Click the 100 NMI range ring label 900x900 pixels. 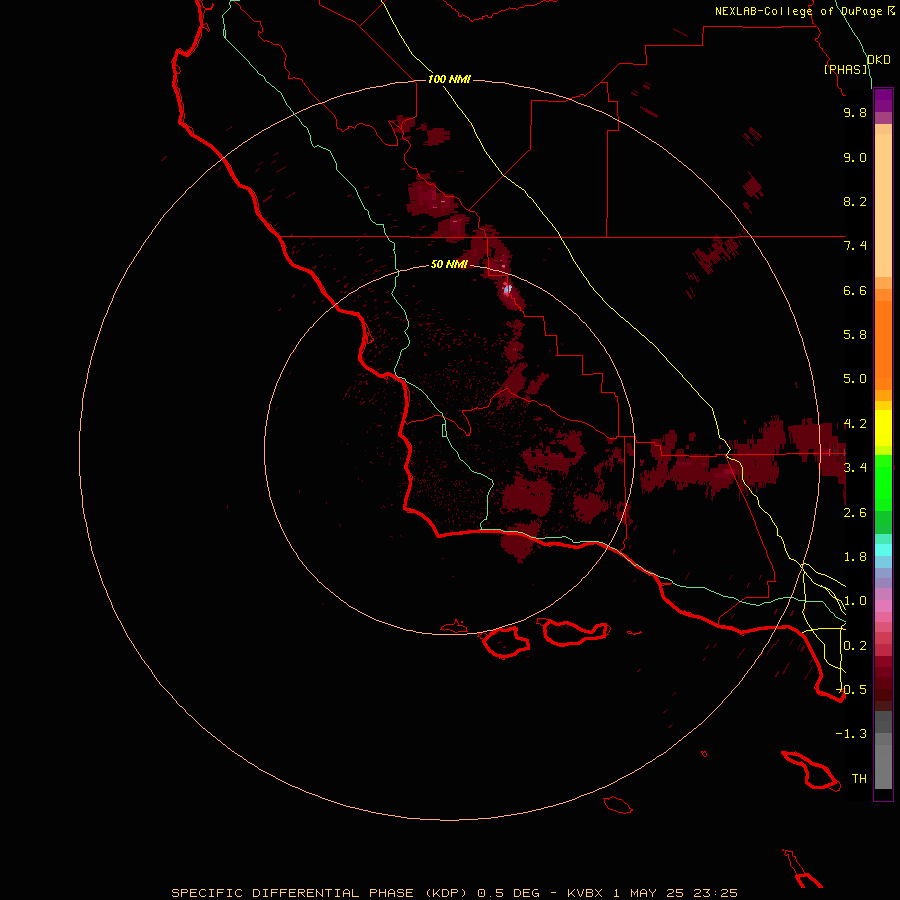[449, 79]
